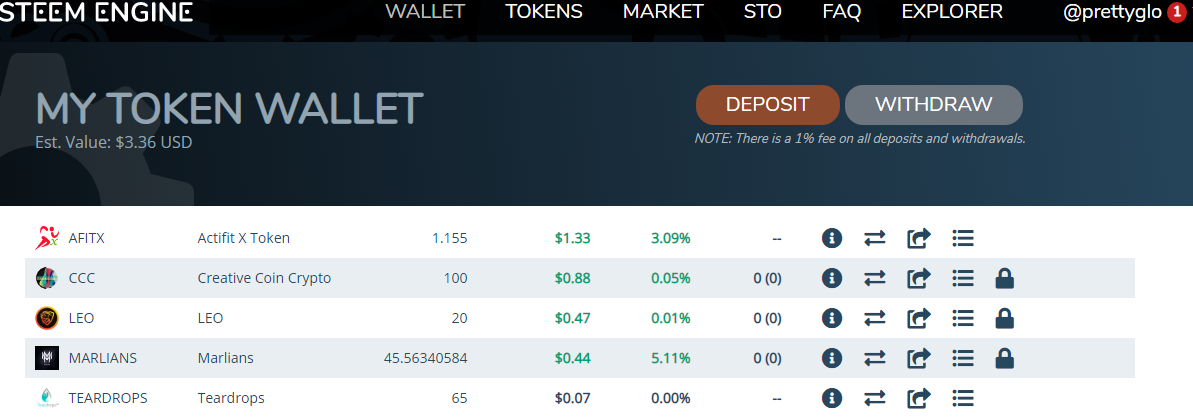
Task: Open info for MARLIANS token
Action: coord(832,358)
